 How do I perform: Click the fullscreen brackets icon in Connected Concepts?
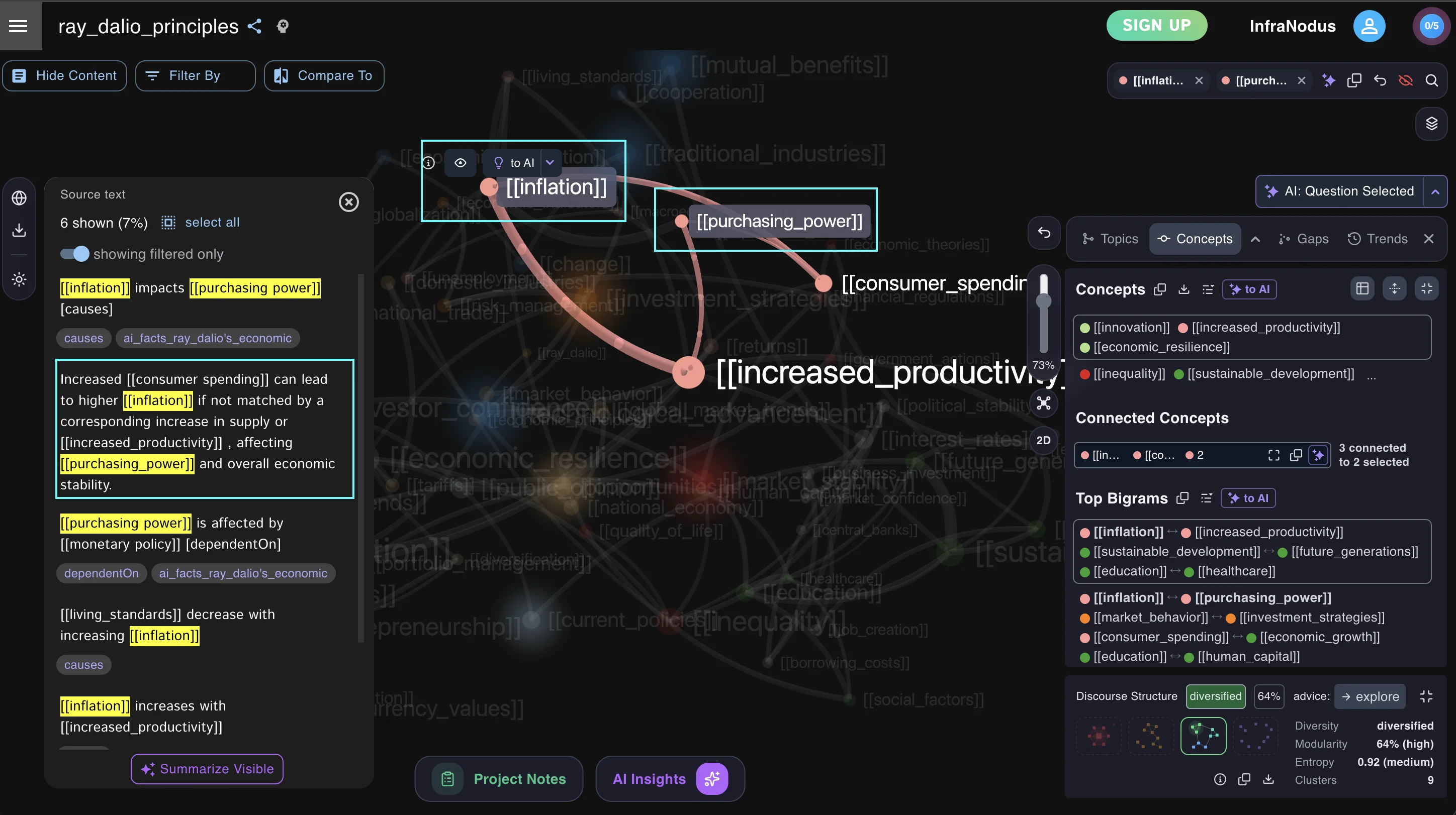(1273, 455)
